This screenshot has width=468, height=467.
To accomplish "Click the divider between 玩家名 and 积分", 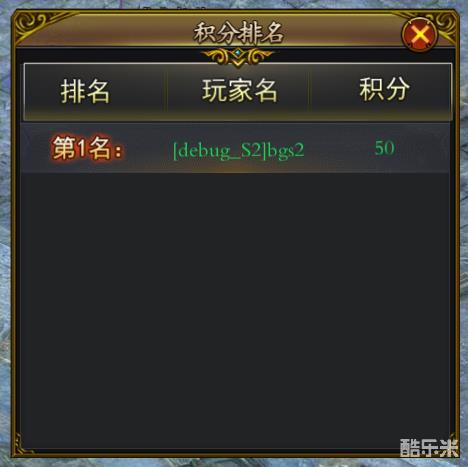I will (x=309, y=91).
